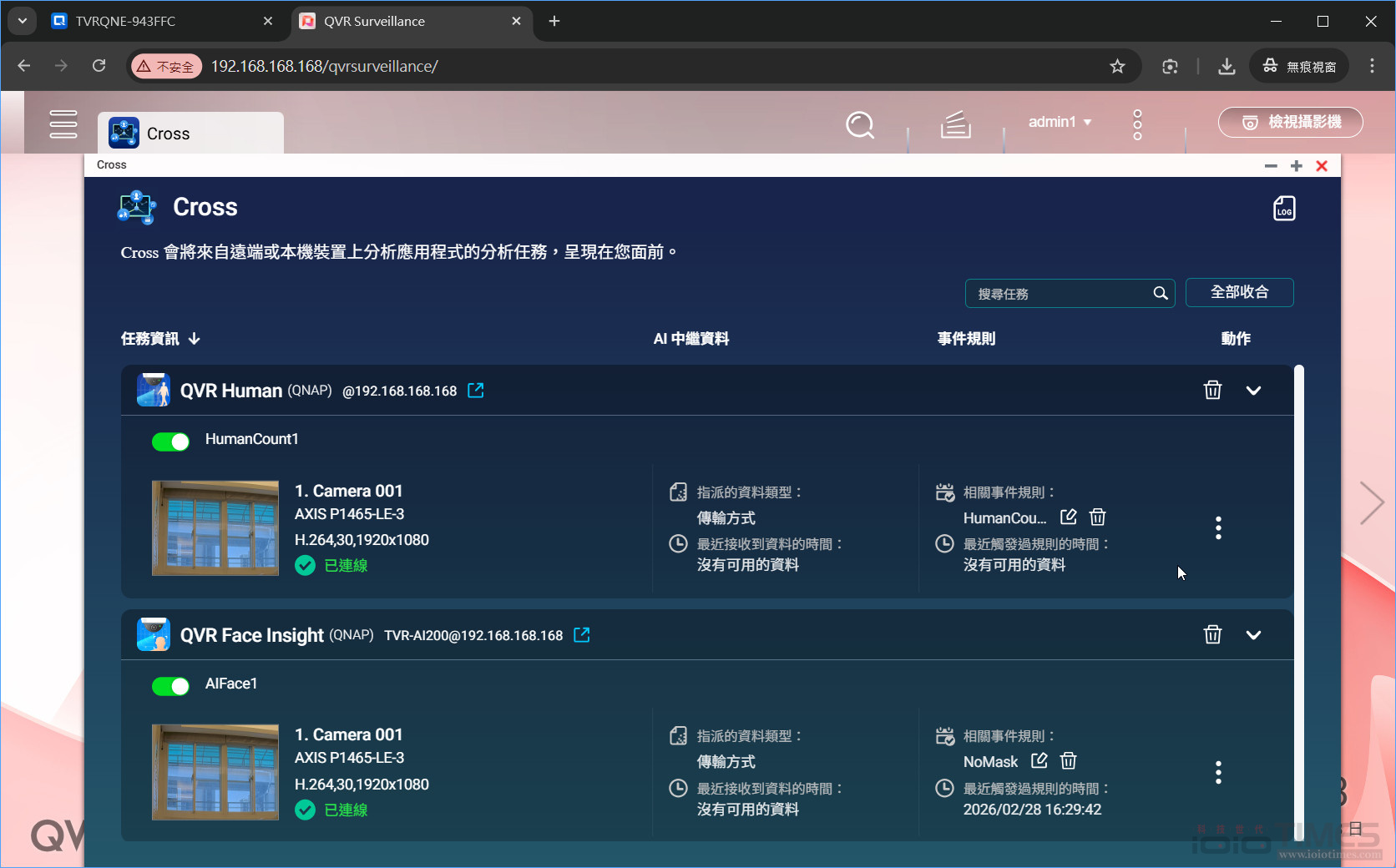Open the three-dot more options menu in top bar
The image size is (1396, 868).
(x=1136, y=125)
